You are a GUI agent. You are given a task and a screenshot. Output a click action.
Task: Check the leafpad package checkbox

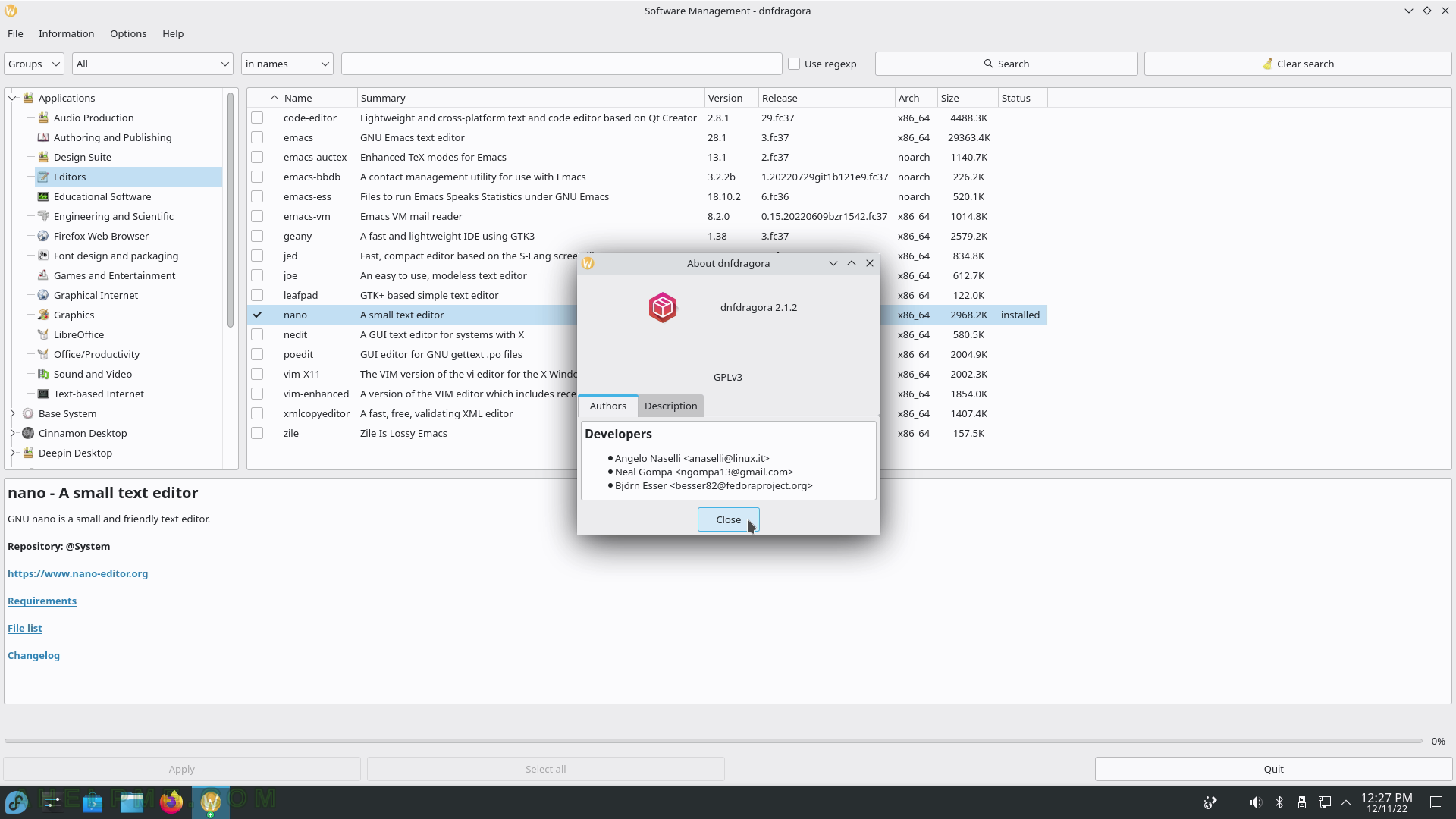(x=257, y=295)
